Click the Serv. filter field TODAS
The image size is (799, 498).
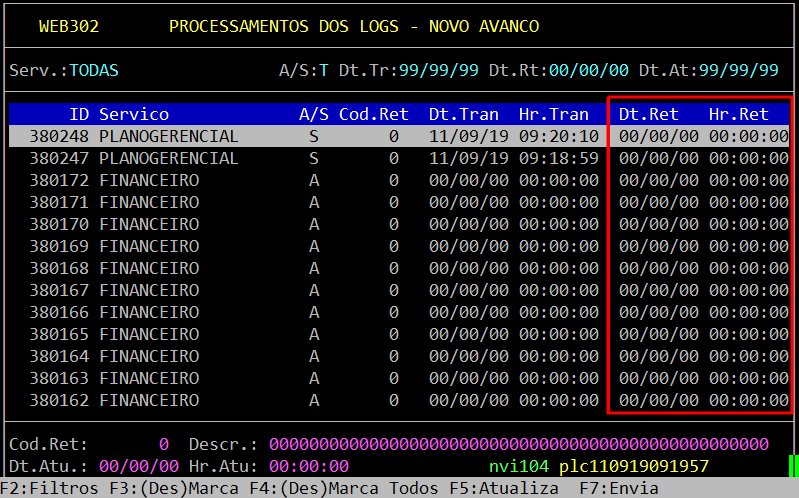pos(94,70)
